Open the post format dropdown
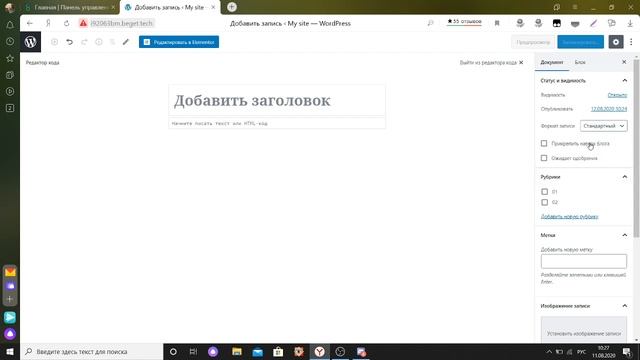This screenshot has height=360, width=640. (x=604, y=126)
